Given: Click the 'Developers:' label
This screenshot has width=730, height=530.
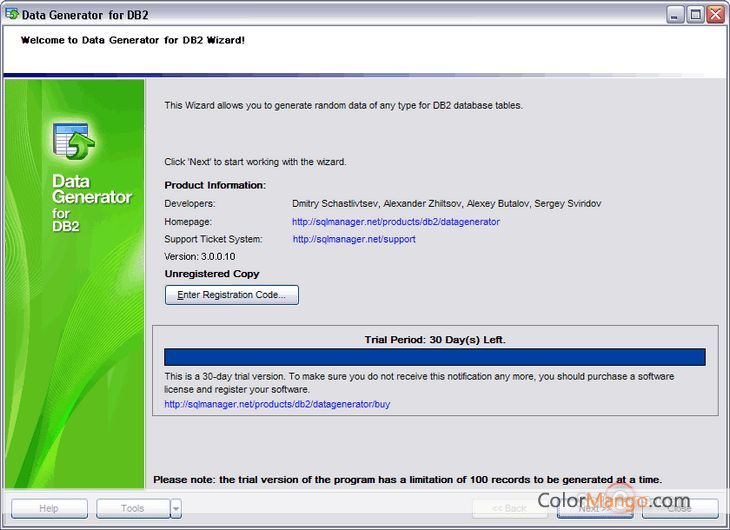Looking at the screenshot, I should tap(189, 204).
